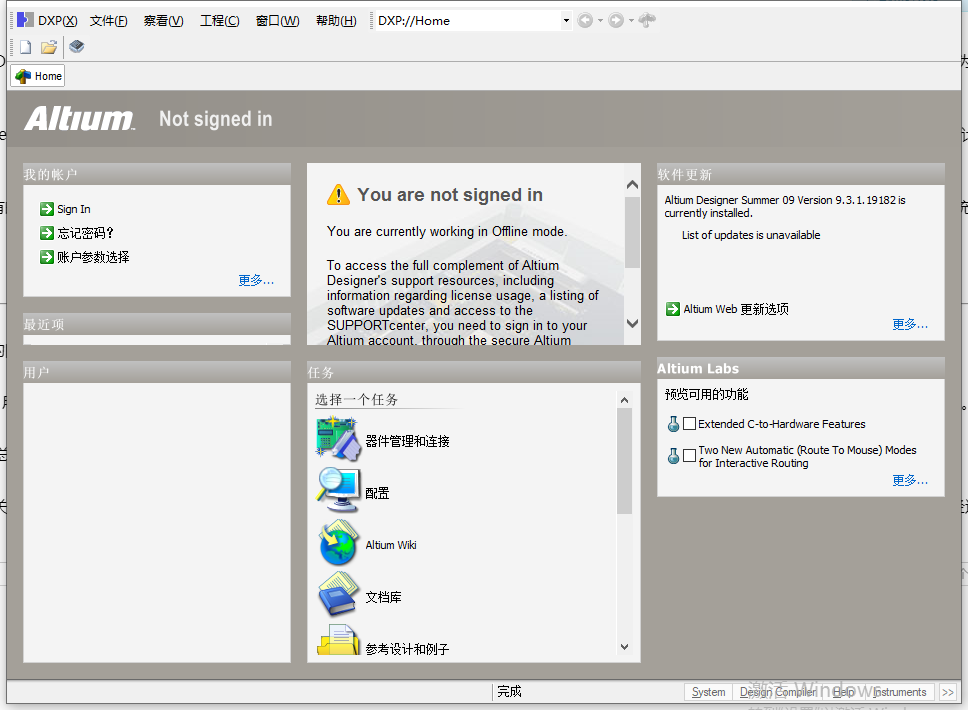This screenshot has width=968, height=710.
Task: Enable Two New Automatic Route Modes checkbox
Action: pos(690,456)
